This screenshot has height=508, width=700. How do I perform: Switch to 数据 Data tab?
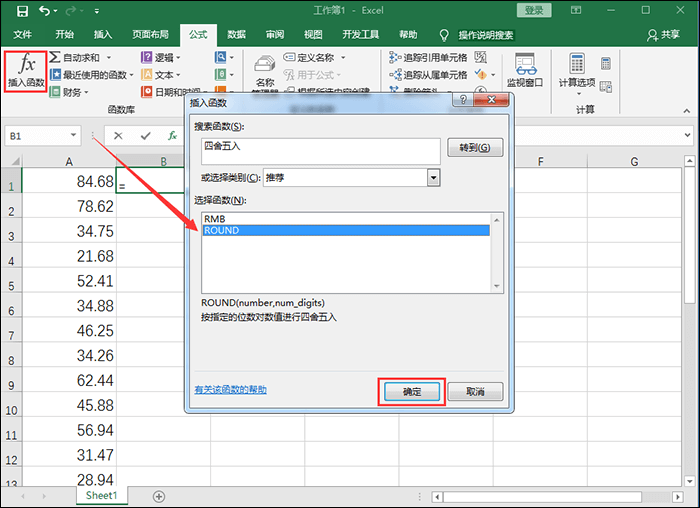(236, 34)
